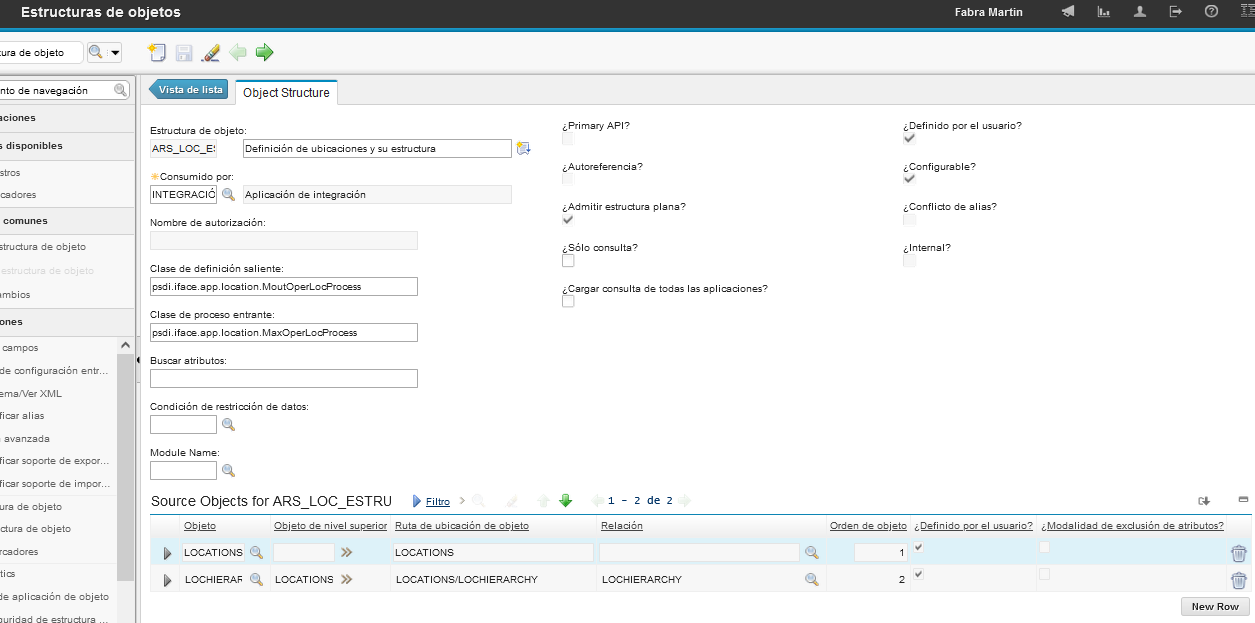
Task: Go to next record with green right arrow
Action: tap(264, 53)
